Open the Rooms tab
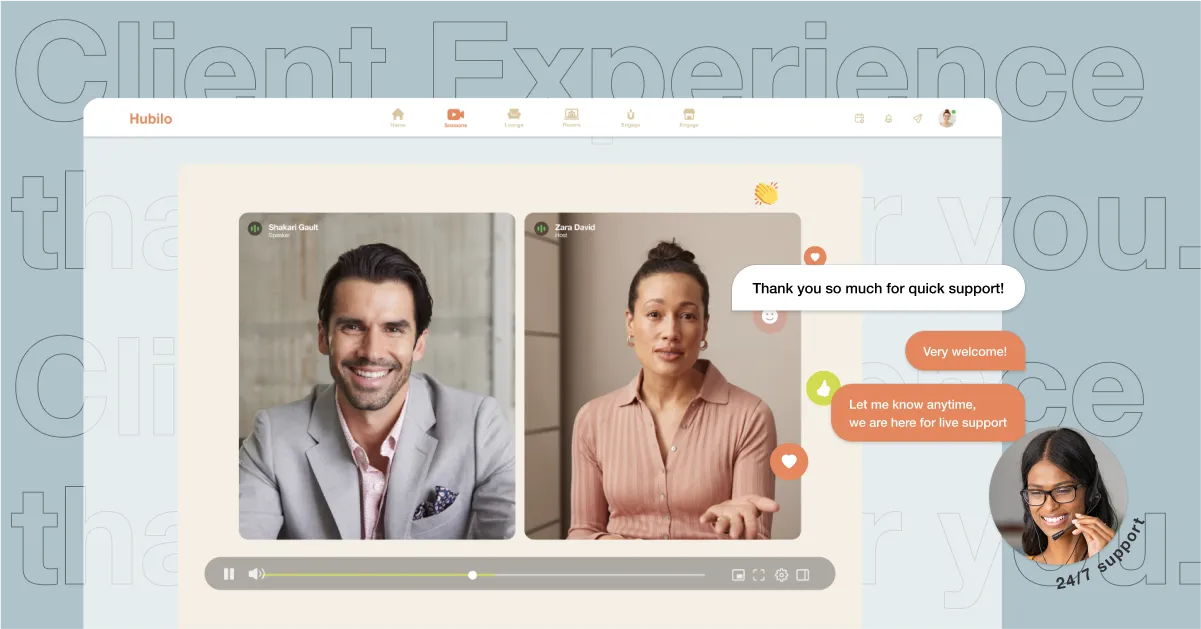The image size is (1201, 629). [x=572, y=118]
